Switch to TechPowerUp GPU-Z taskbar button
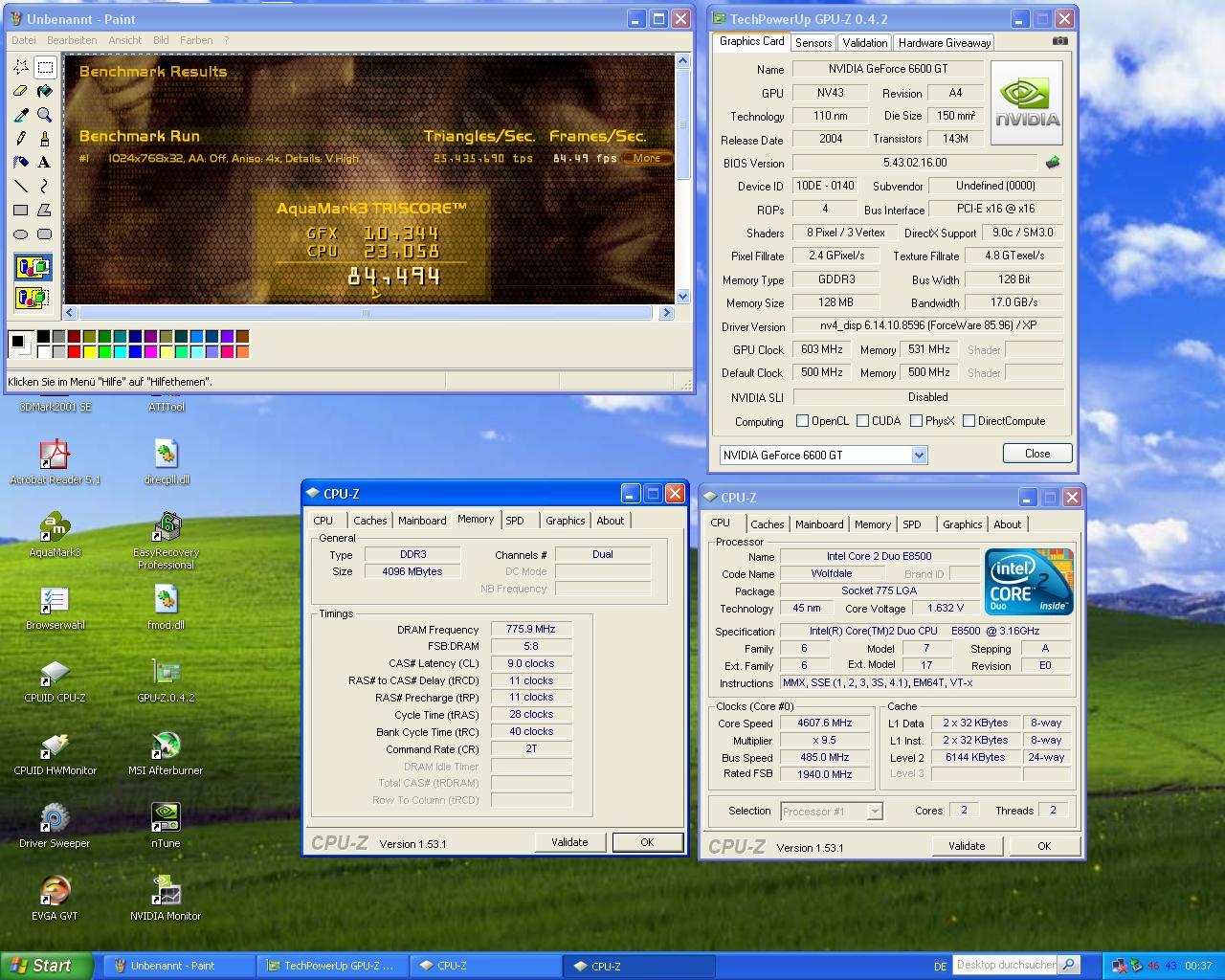 (x=334, y=966)
